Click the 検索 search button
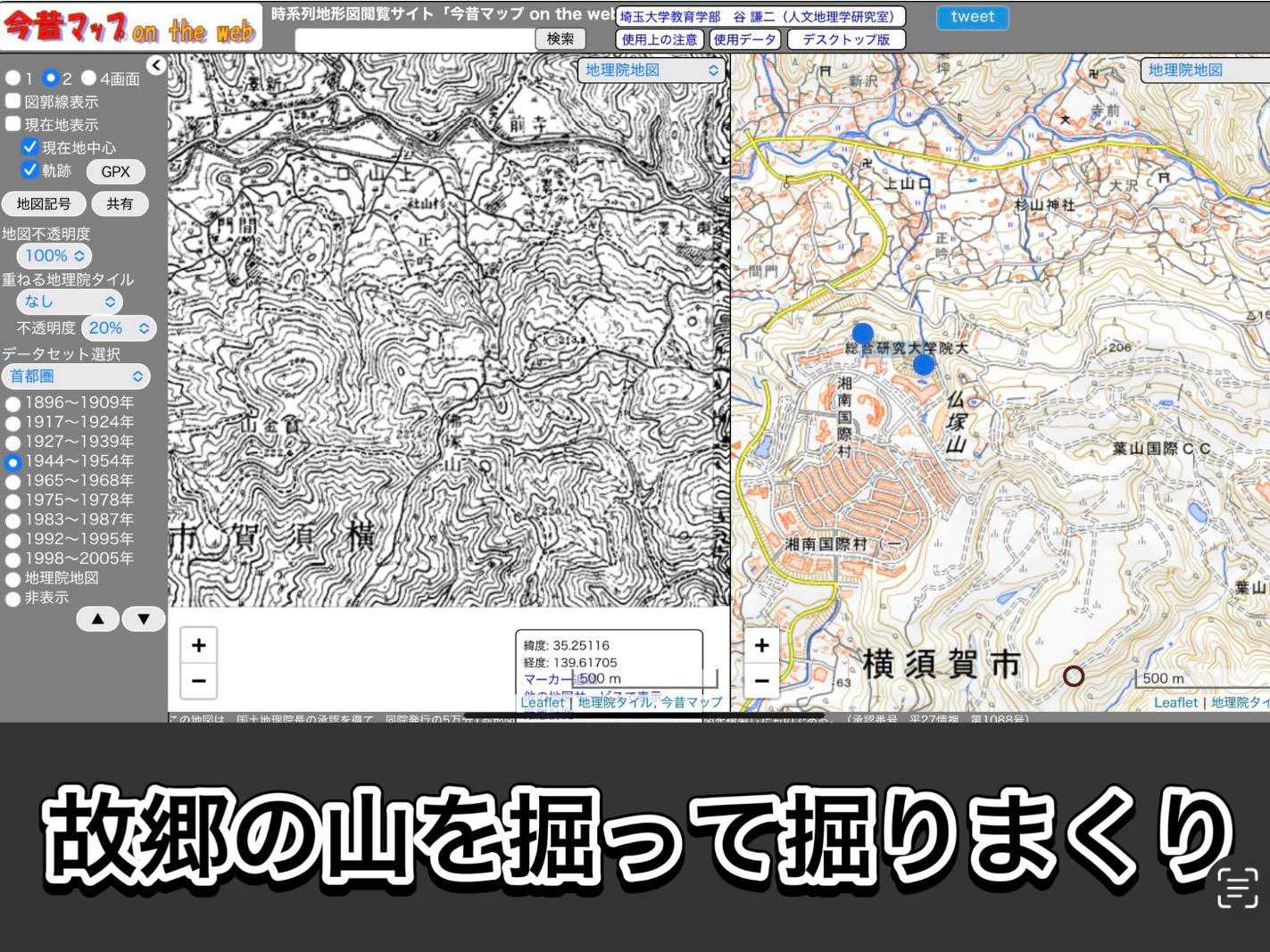The height and width of the screenshot is (952, 1270). tap(560, 39)
